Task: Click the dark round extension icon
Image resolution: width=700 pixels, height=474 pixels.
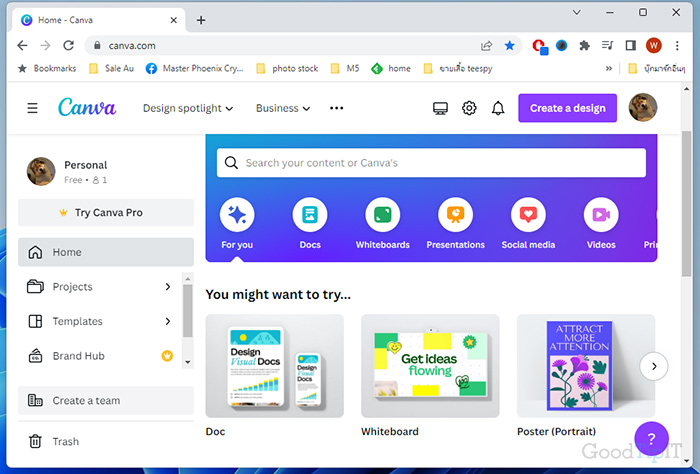Action: pos(562,46)
